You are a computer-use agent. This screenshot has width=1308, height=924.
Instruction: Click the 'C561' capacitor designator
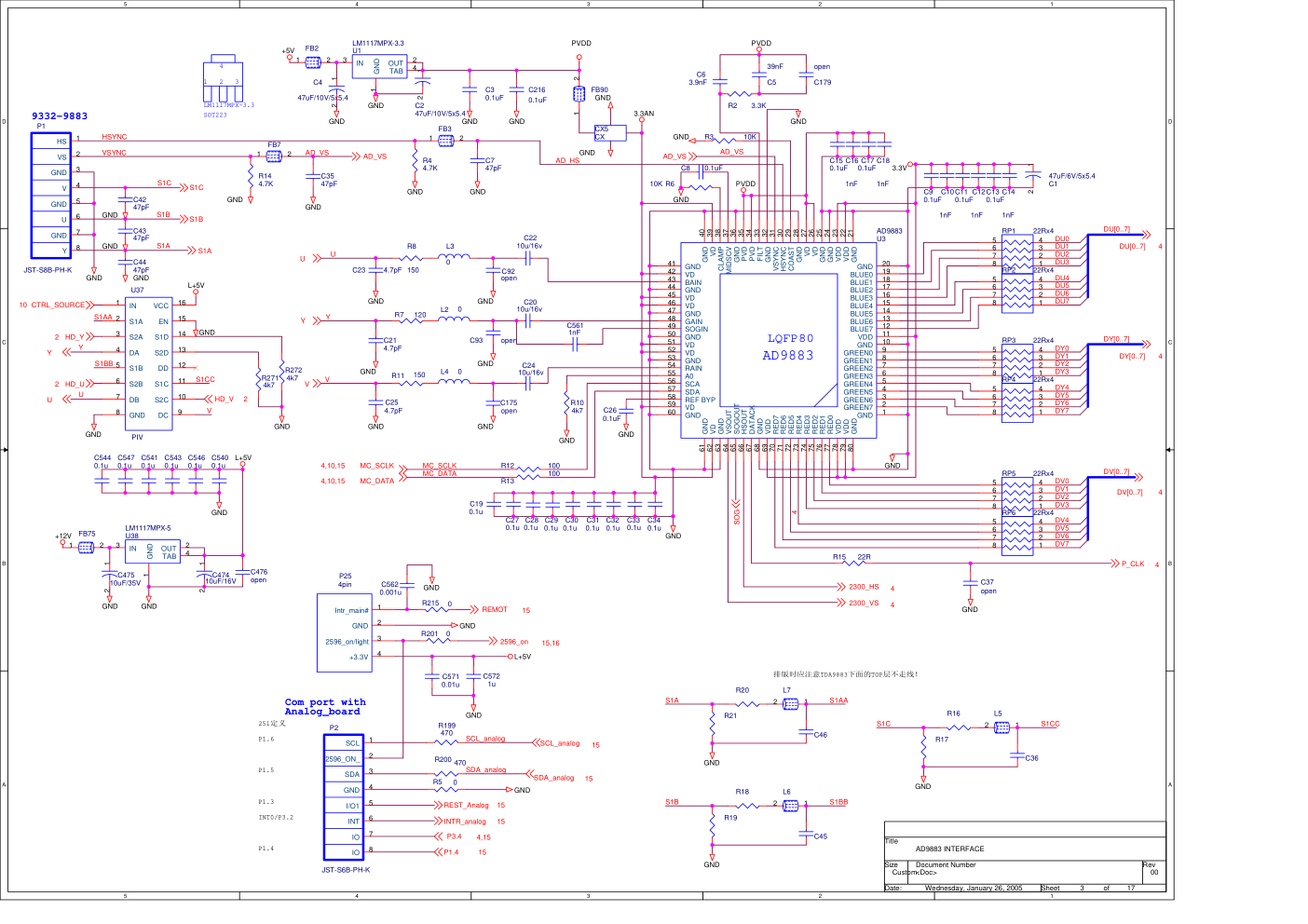pos(575,326)
